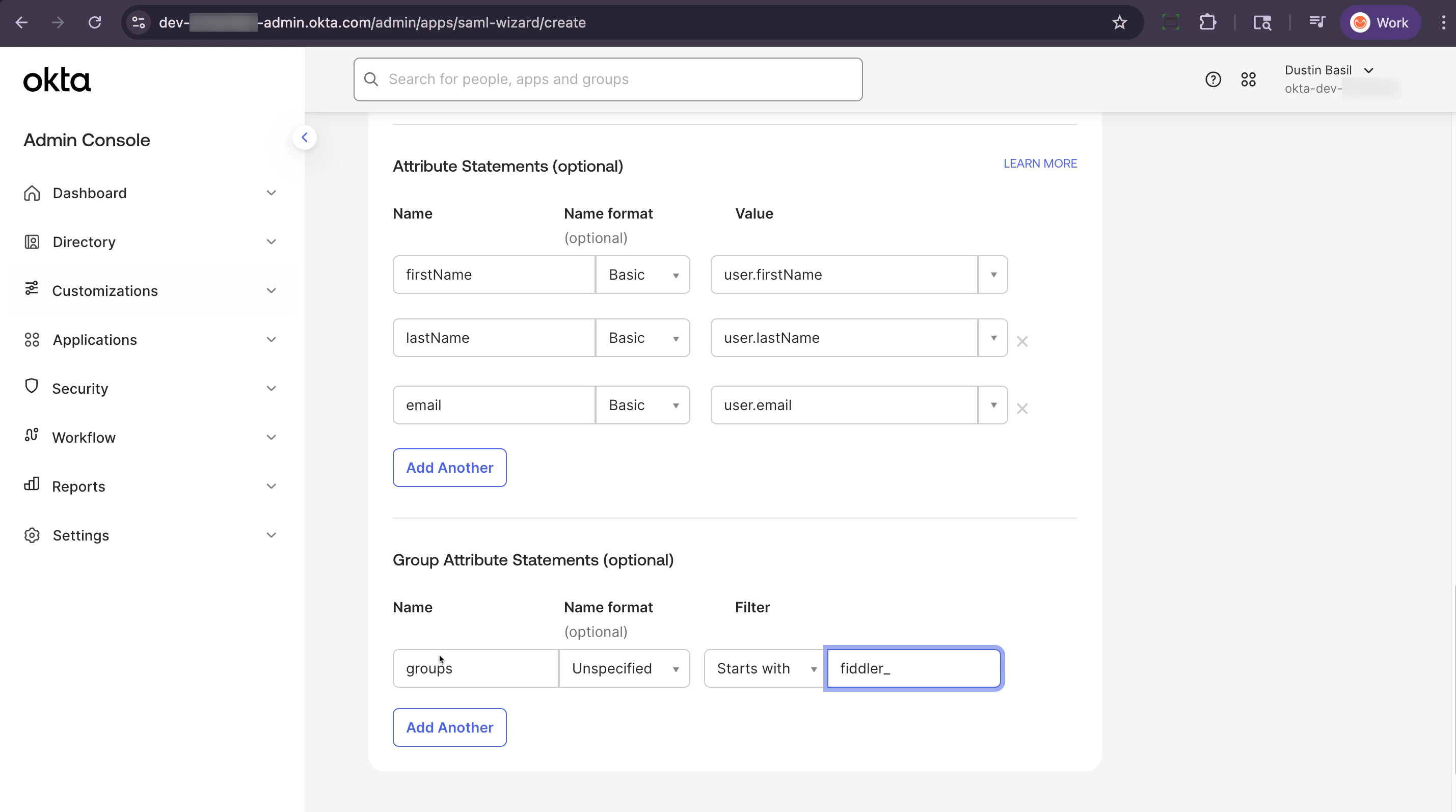Click the search magnifier icon
The height and width of the screenshot is (812, 1456).
tap(371, 79)
